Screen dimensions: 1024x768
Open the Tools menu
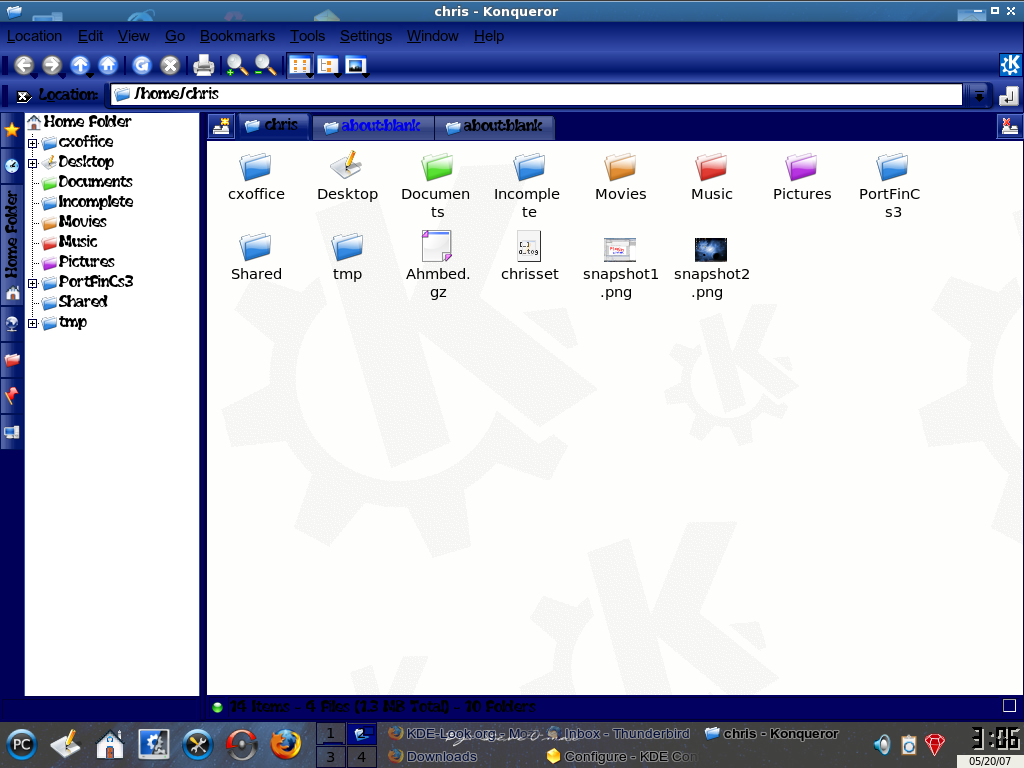pyautogui.click(x=308, y=37)
